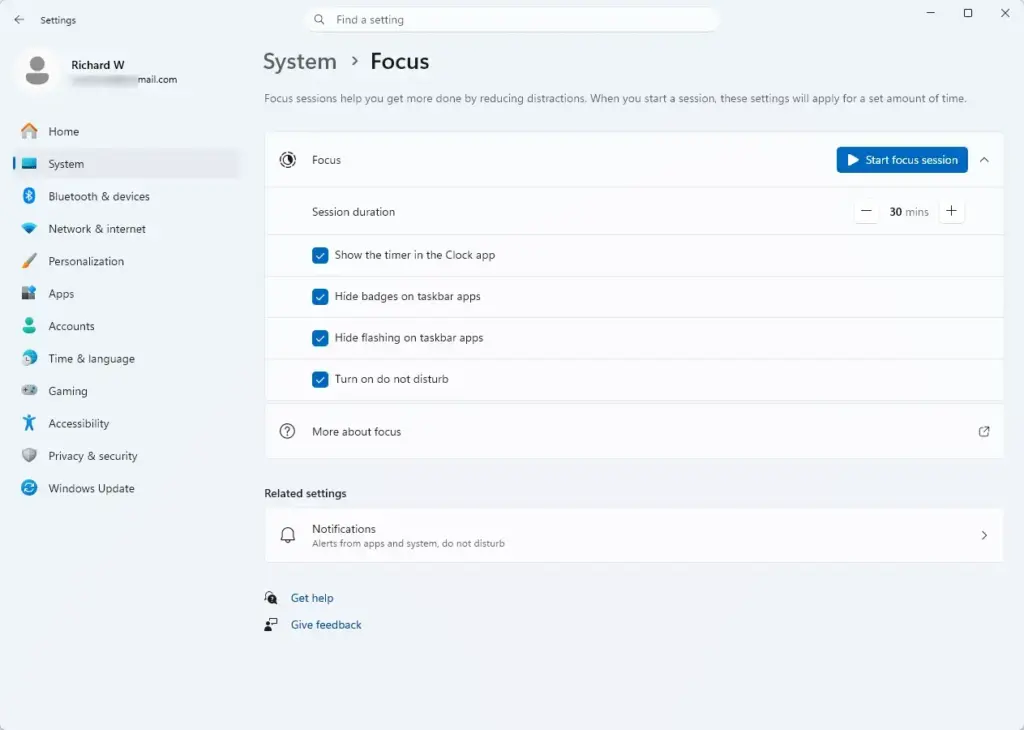Uncheck Turn on do not disturb

(x=320, y=379)
